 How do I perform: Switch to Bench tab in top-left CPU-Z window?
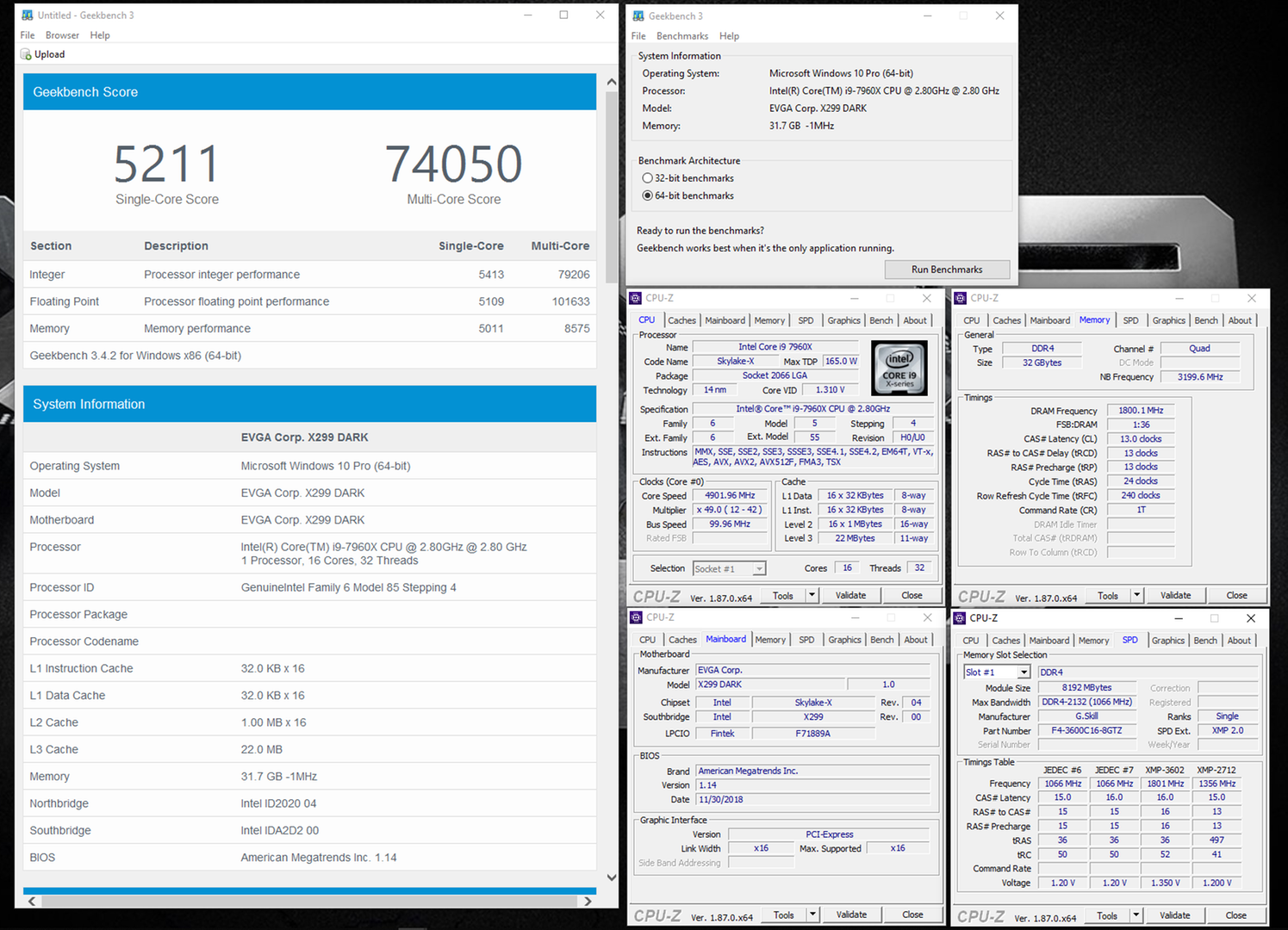click(x=881, y=320)
